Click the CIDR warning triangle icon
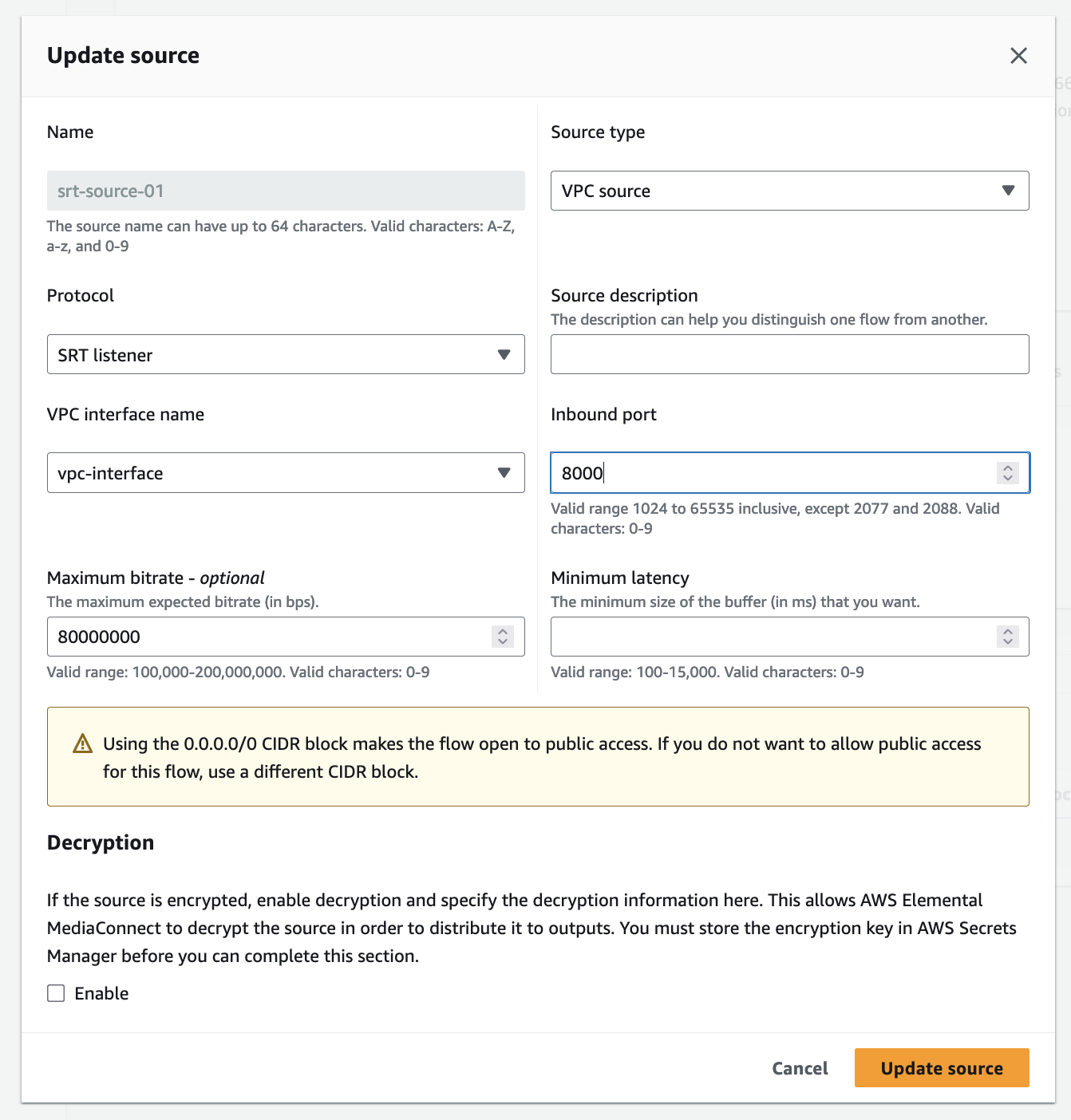Screen dimensions: 1071x1120 click(82, 744)
